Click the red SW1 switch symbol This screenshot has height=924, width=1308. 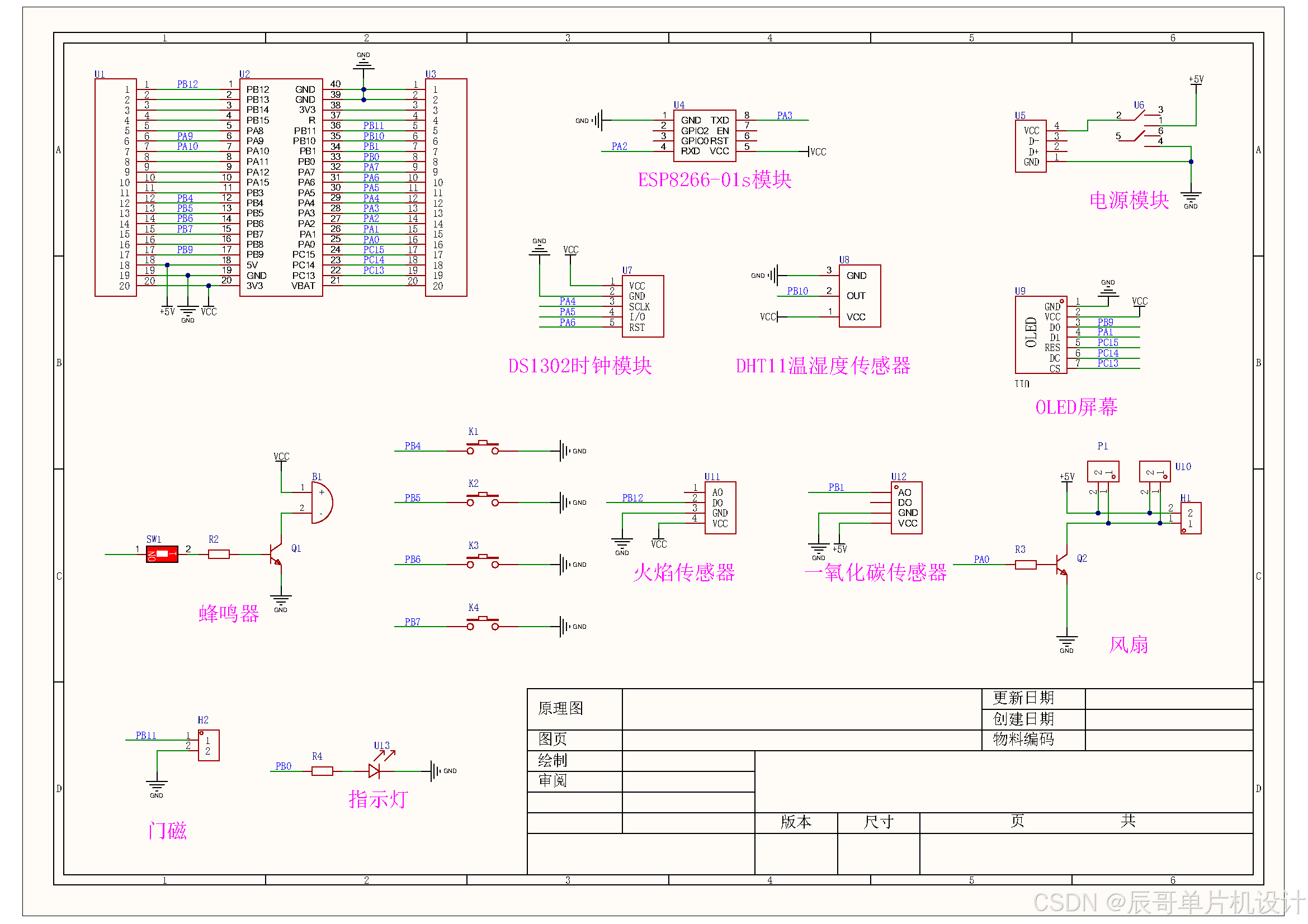162,554
